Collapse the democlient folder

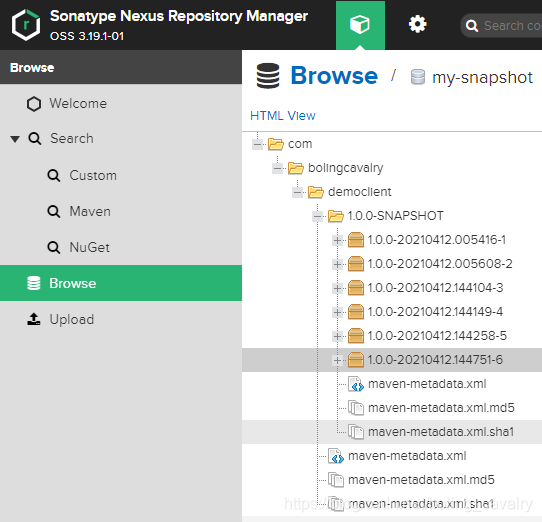298,192
